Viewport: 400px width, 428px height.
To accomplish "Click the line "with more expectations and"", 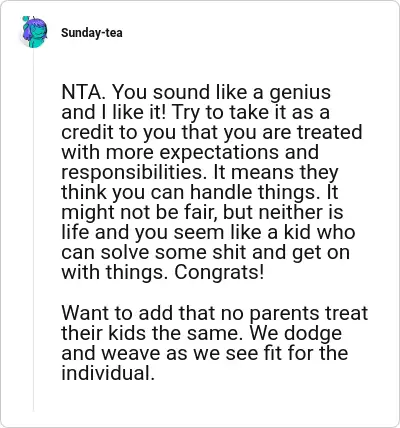I will (x=190, y=152).
